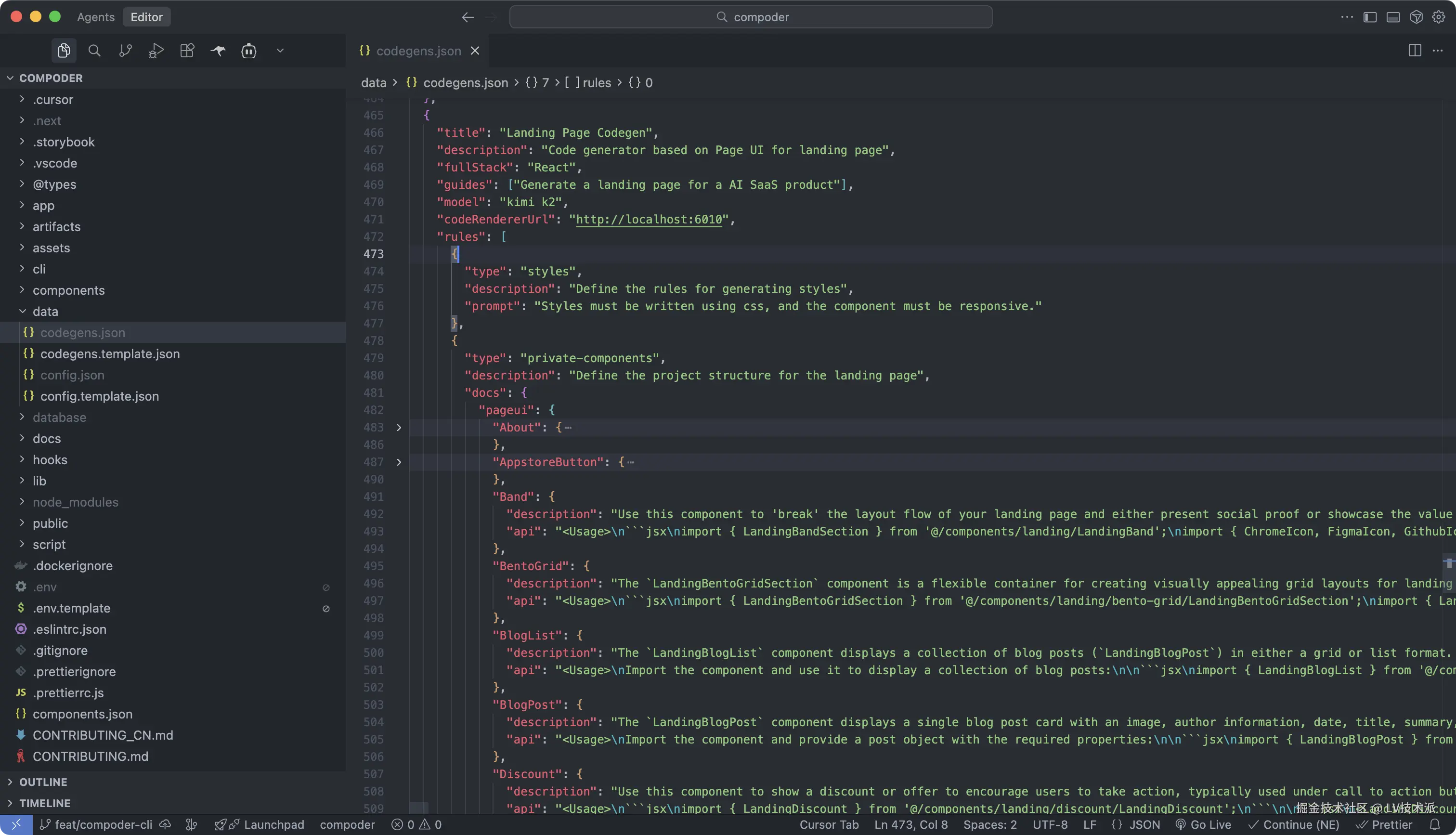Unfold the collapsed "About" block at line 483
The image size is (1456, 835).
pos(399,428)
